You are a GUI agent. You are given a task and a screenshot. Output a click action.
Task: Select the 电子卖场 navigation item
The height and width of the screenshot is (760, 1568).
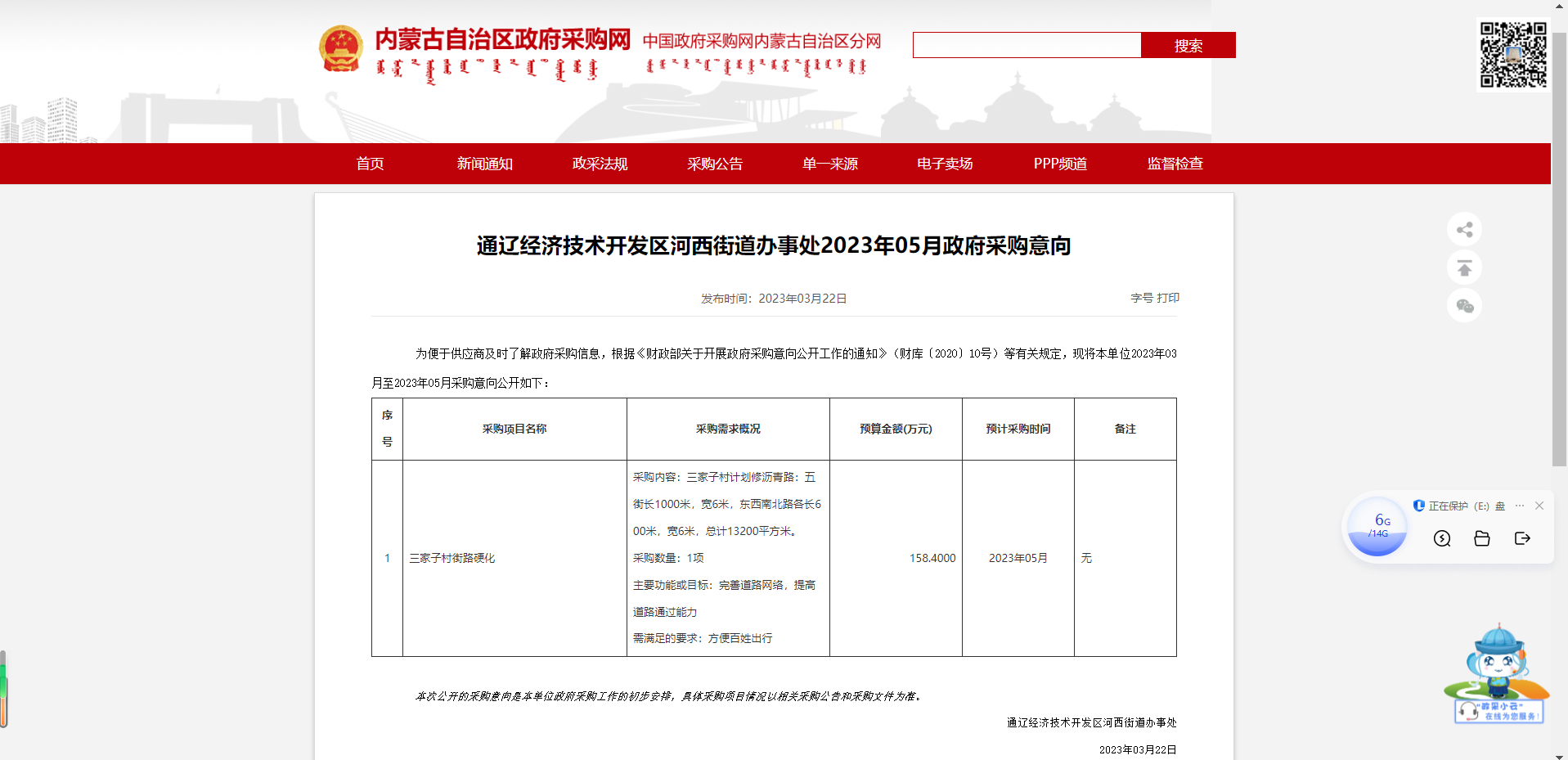[x=945, y=164]
